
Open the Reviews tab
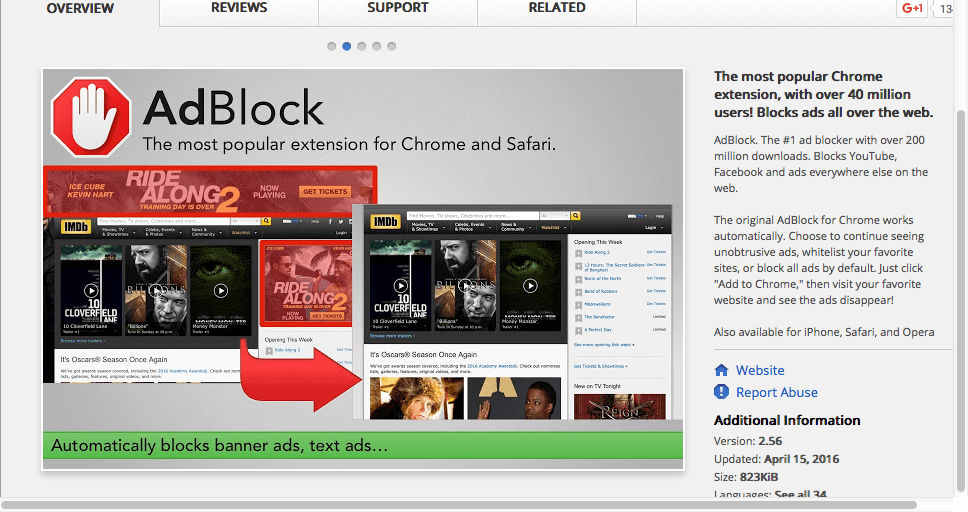coord(239,9)
